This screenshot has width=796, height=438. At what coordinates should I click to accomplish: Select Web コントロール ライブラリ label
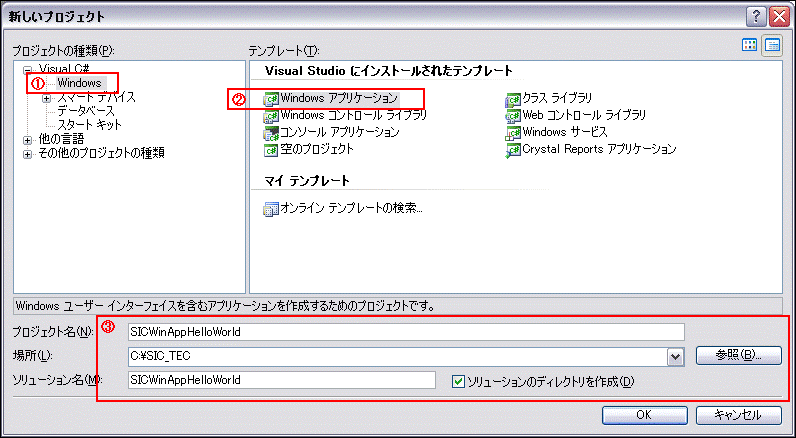tap(584, 115)
